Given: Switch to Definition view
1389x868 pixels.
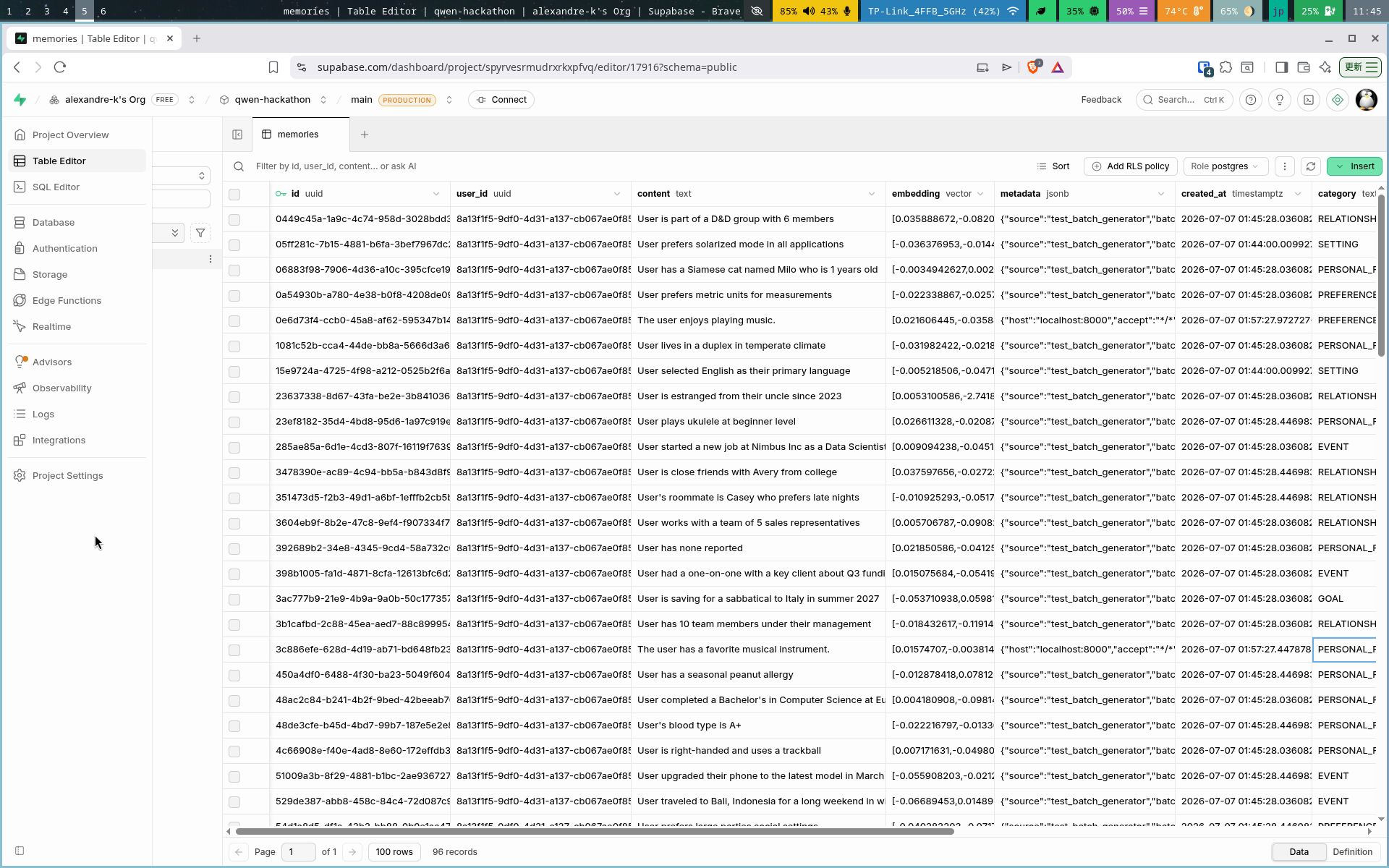Looking at the screenshot, I should [1352, 852].
